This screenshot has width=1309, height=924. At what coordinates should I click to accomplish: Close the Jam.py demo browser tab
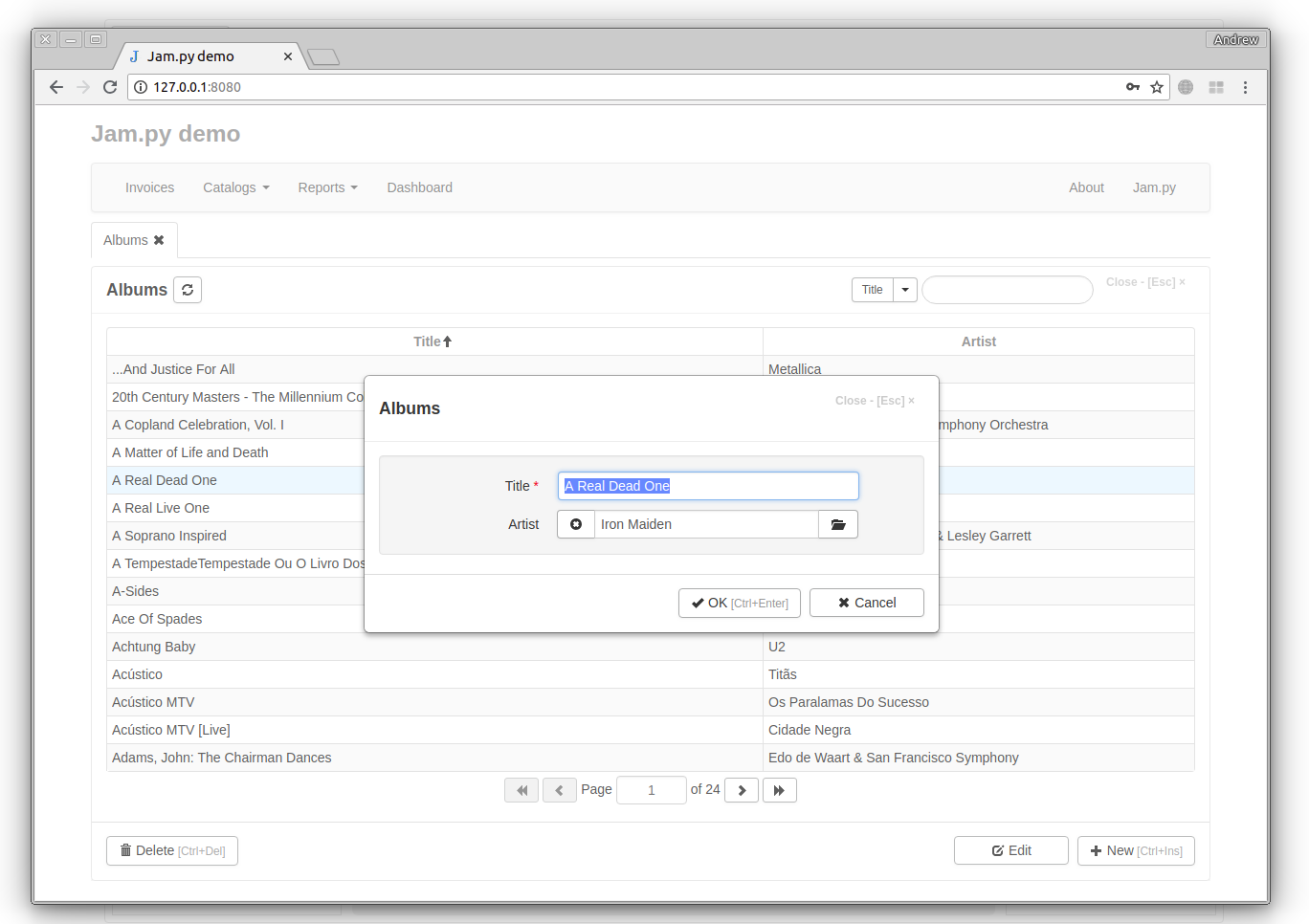(288, 56)
